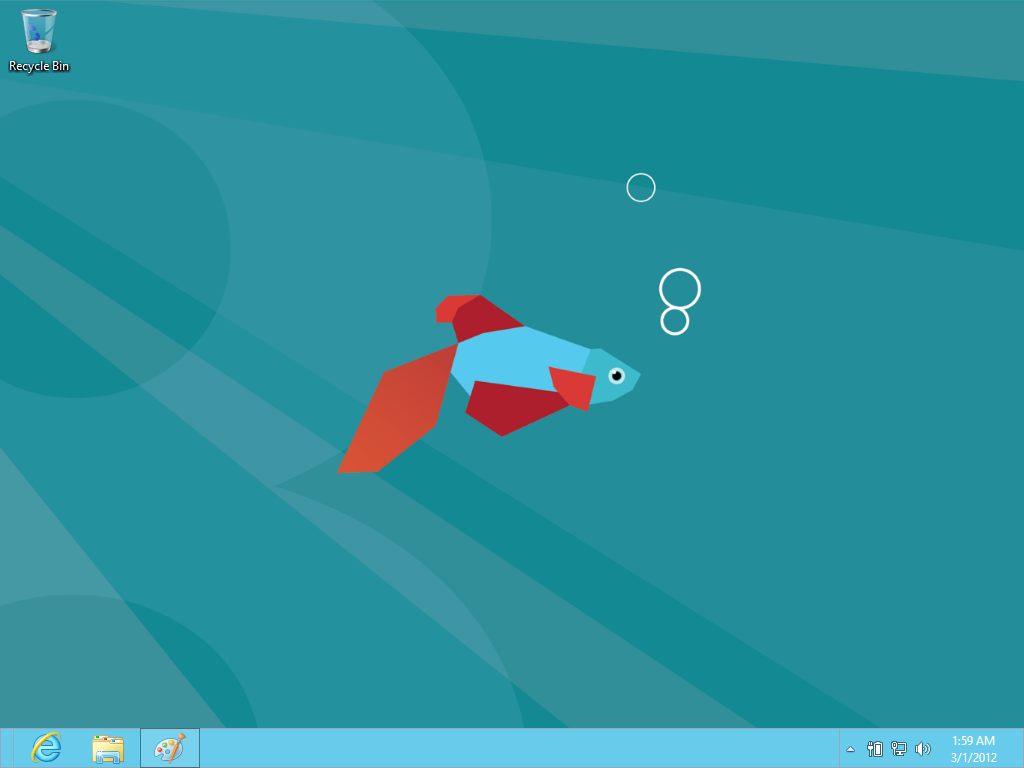Select the Recycle Bin desktop icon
Viewport: 1024px width, 768px height.
pos(39,32)
